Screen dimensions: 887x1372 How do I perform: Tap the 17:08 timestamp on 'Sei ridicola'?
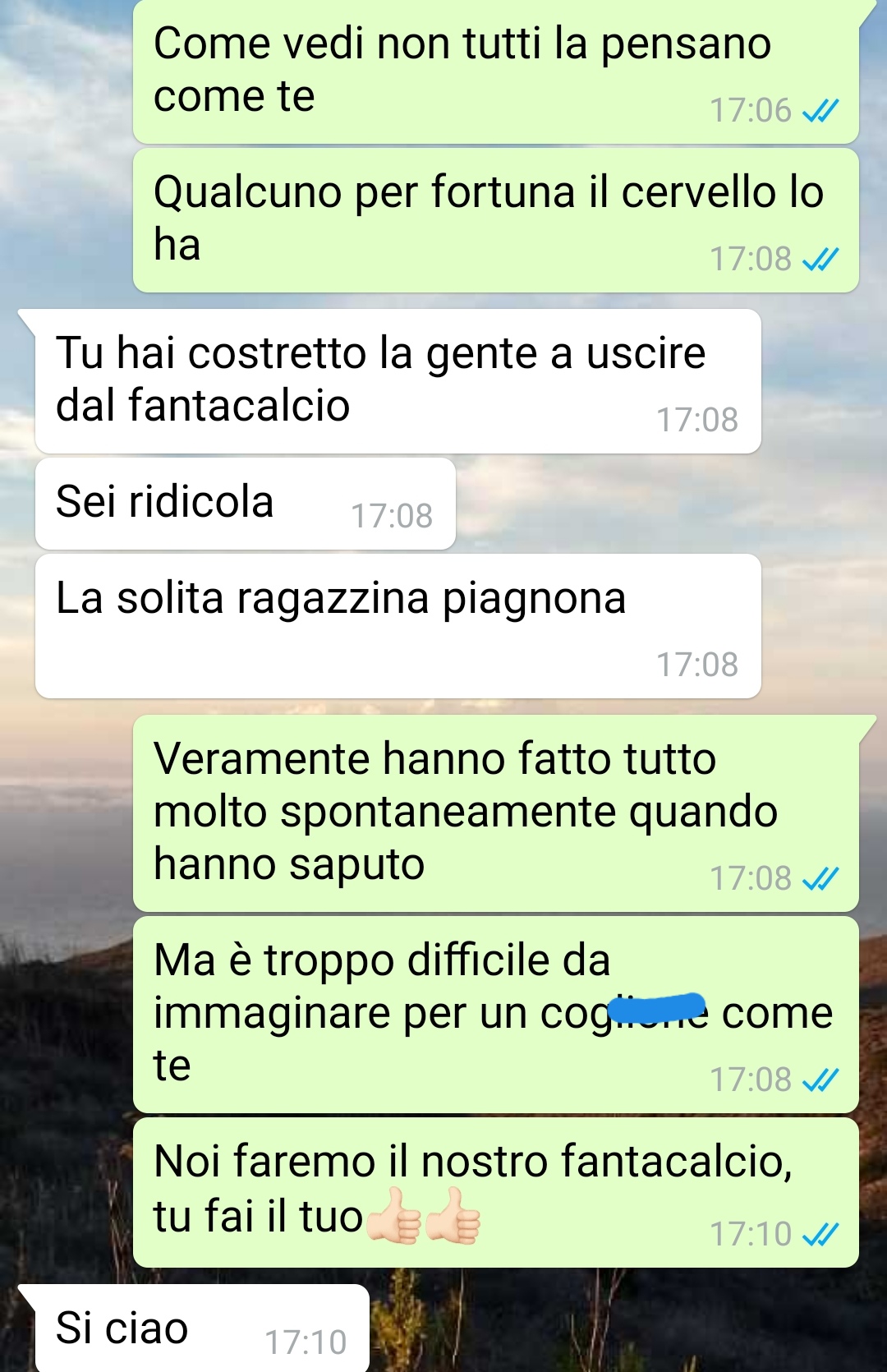(392, 516)
